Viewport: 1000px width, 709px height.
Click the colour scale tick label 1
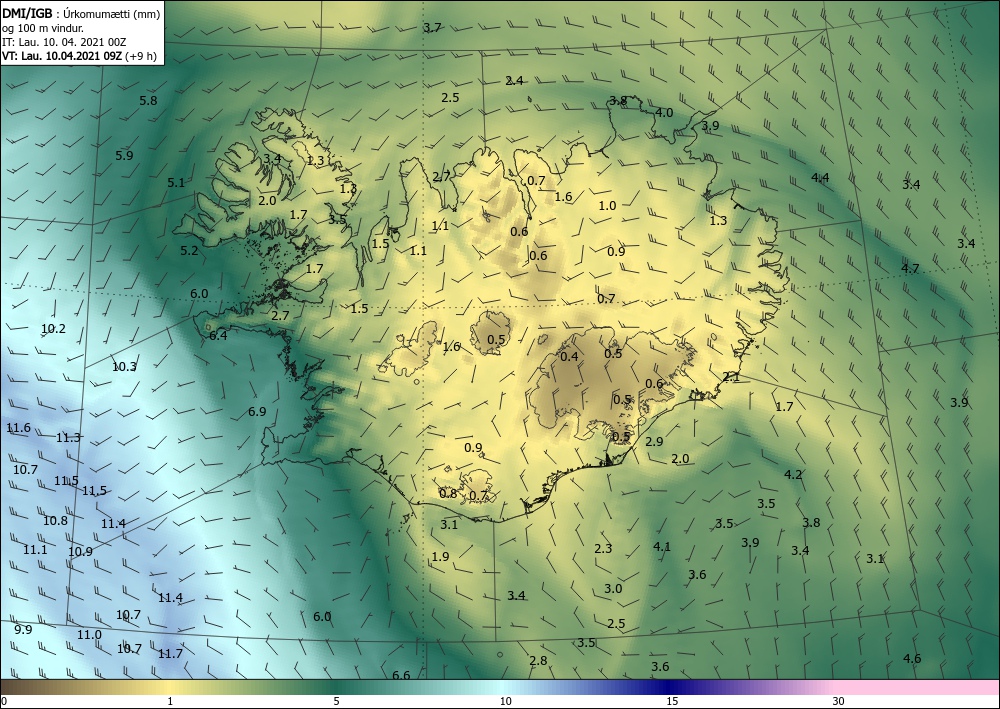point(170,701)
